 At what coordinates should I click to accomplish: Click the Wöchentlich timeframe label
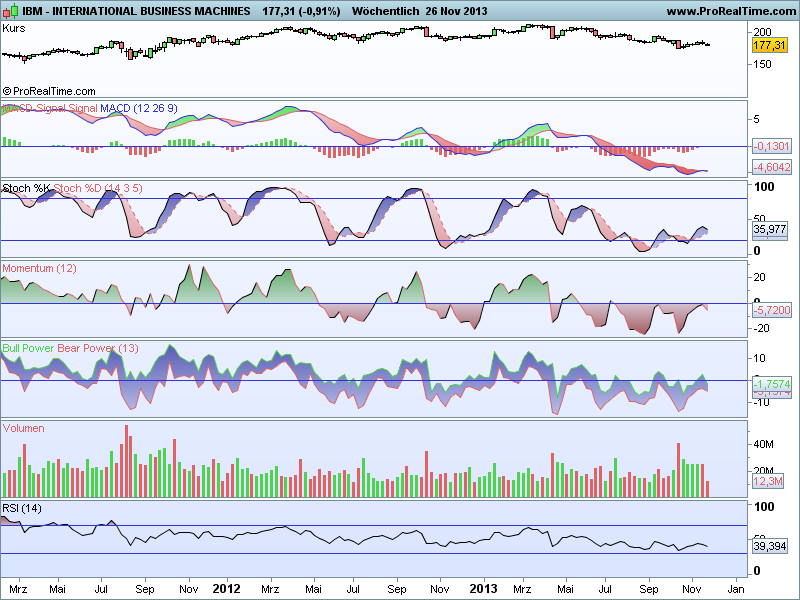click(x=385, y=11)
